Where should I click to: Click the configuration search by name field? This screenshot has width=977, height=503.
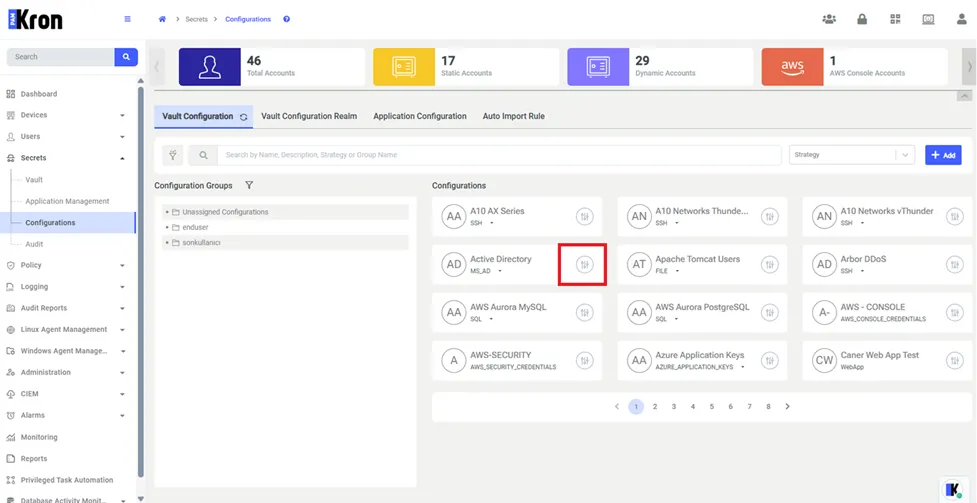click(x=498, y=155)
